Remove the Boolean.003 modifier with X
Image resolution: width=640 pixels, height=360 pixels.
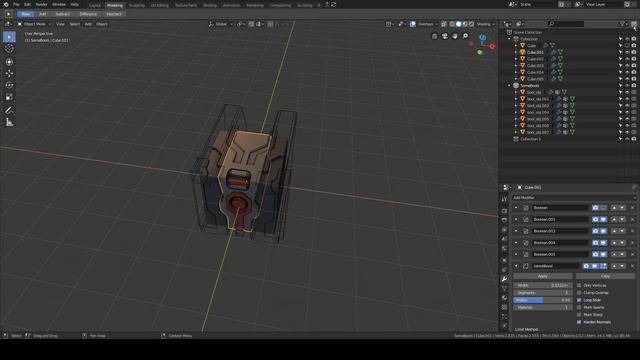[x=632, y=231]
